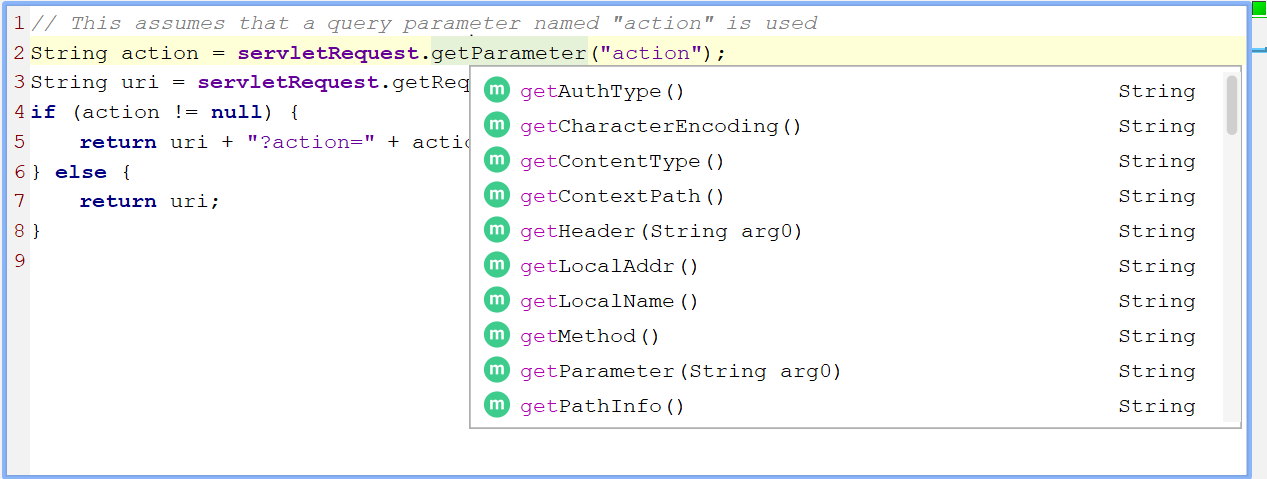Pick the getMethod() suggestion text
The width and height of the screenshot is (1267, 479).
(590, 336)
